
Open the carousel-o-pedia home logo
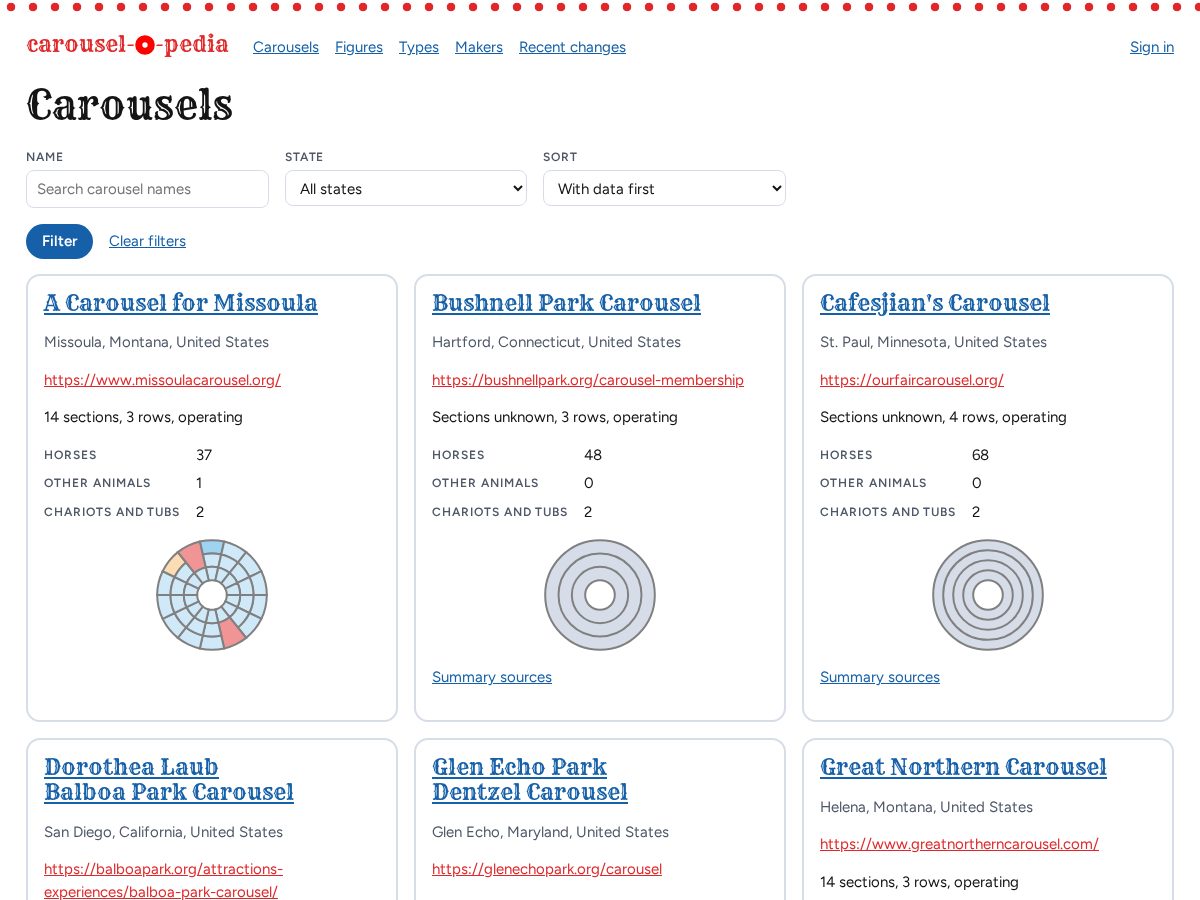127,45
